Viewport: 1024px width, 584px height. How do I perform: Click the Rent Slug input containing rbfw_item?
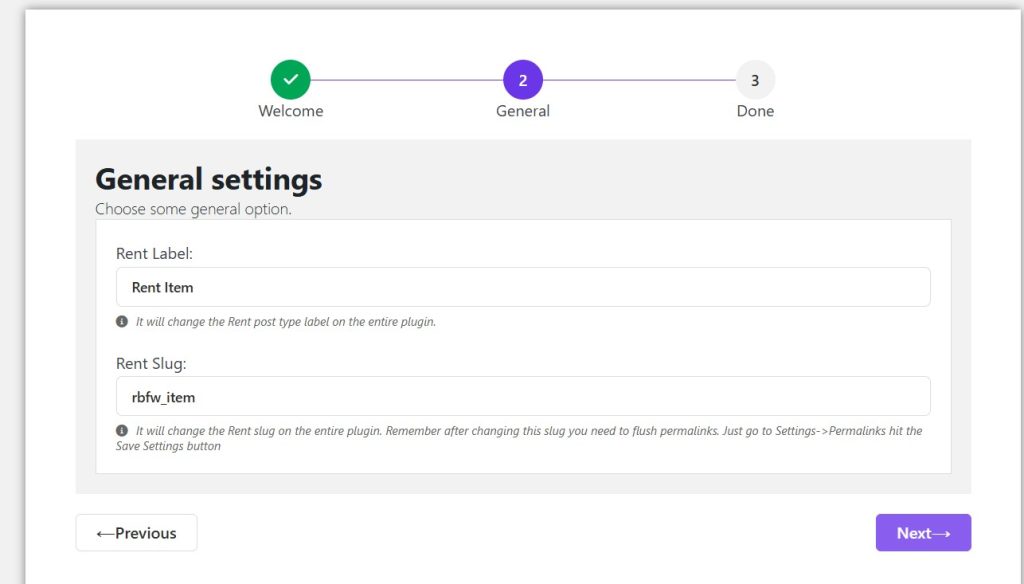(x=523, y=396)
